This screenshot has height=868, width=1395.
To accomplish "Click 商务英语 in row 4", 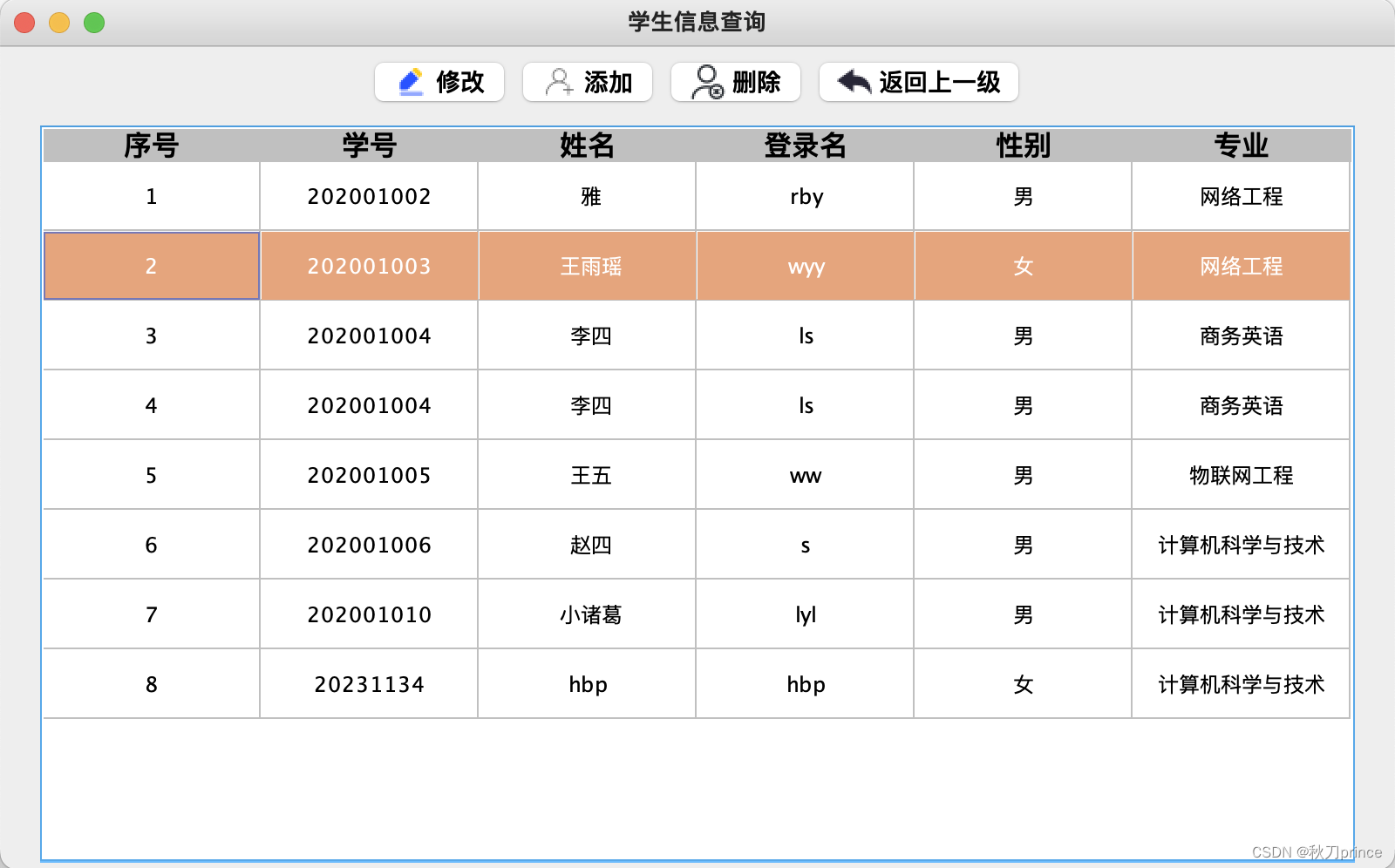I will click(x=1242, y=405).
